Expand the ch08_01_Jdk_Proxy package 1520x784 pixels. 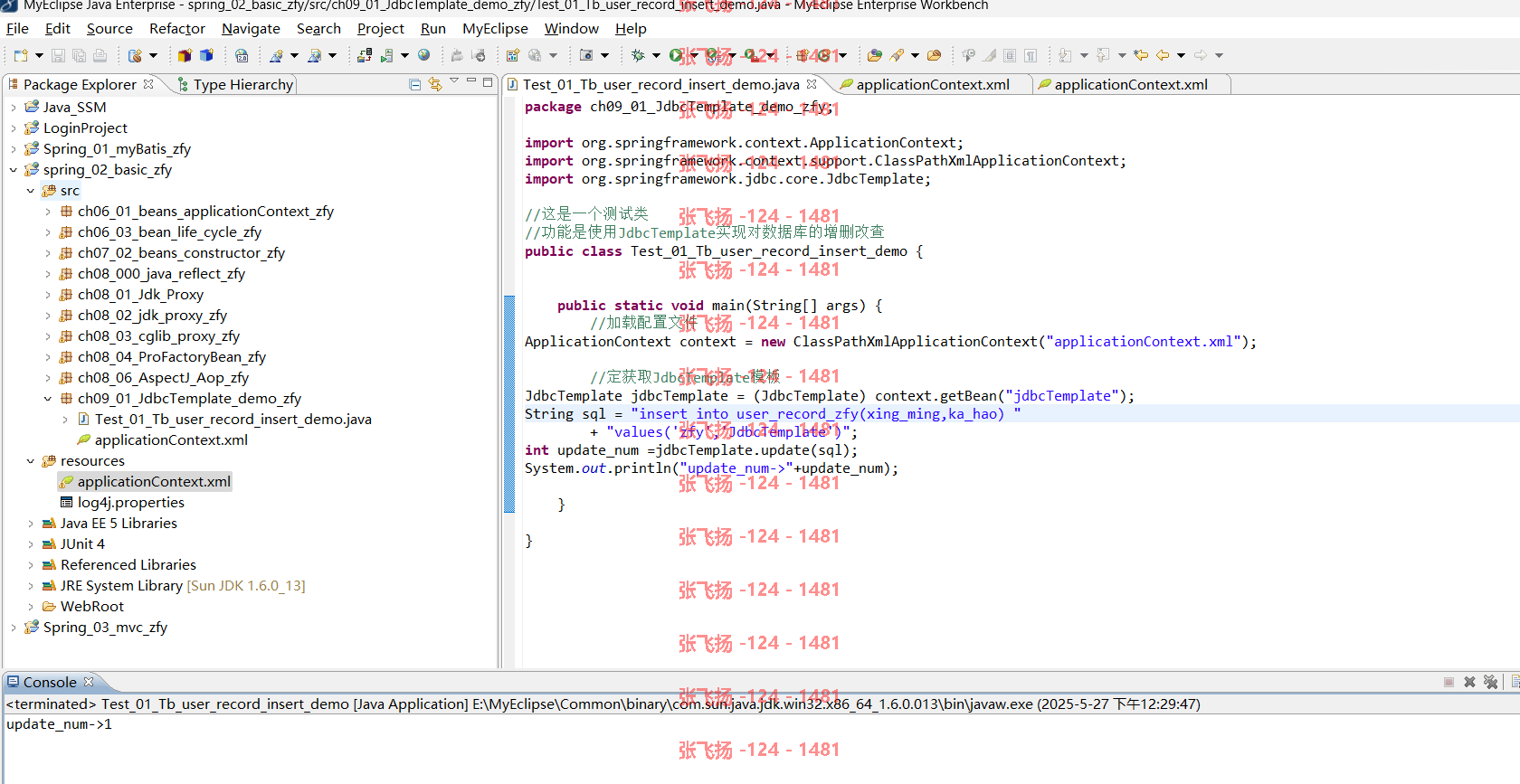click(47, 294)
